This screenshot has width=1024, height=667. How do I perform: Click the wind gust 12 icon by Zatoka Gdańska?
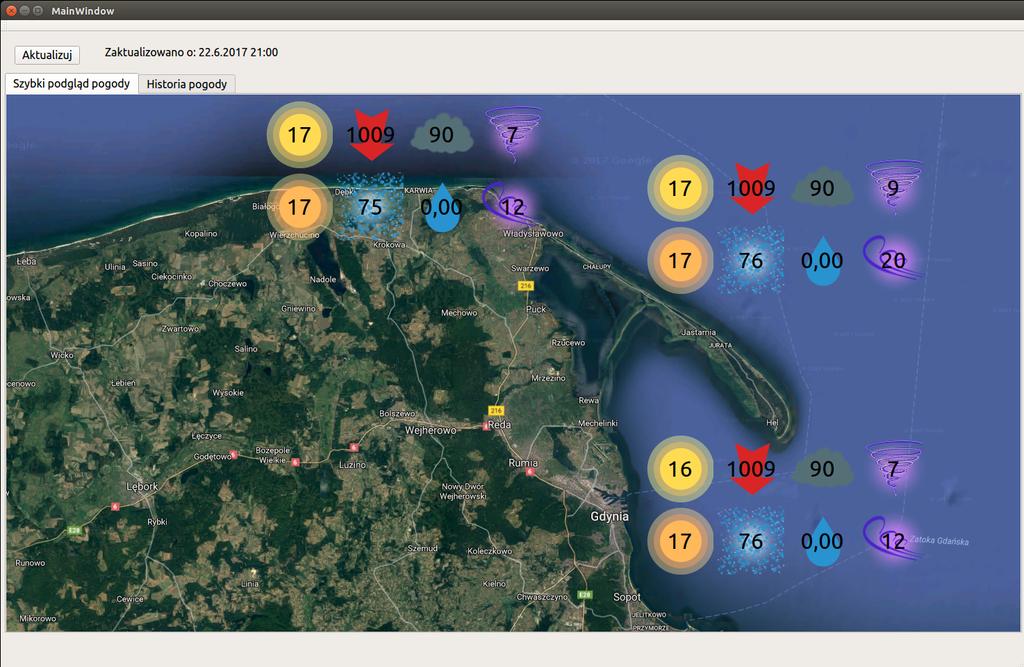893,540
